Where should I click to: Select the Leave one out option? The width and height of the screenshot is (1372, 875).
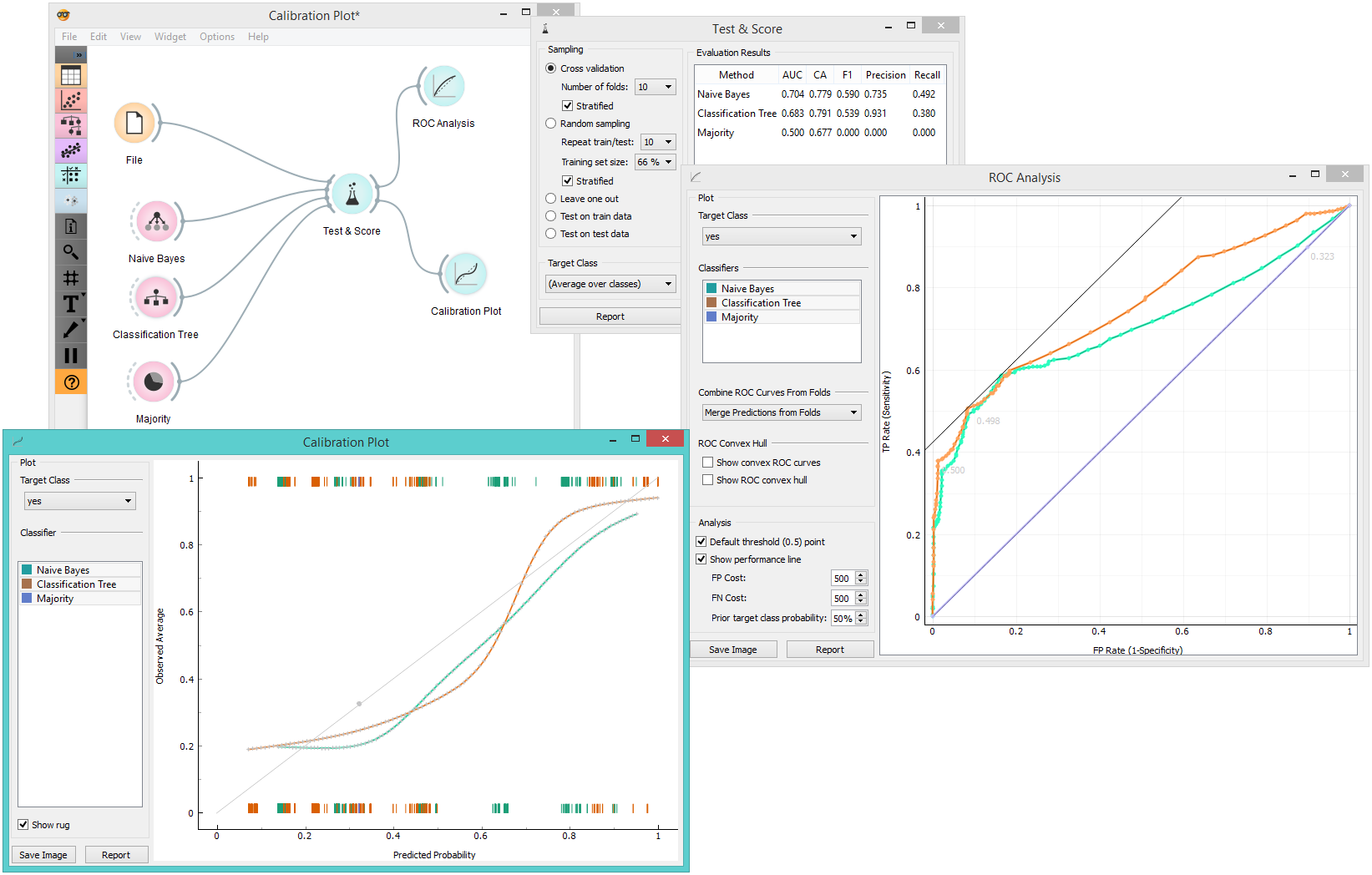tap(551, 199)
